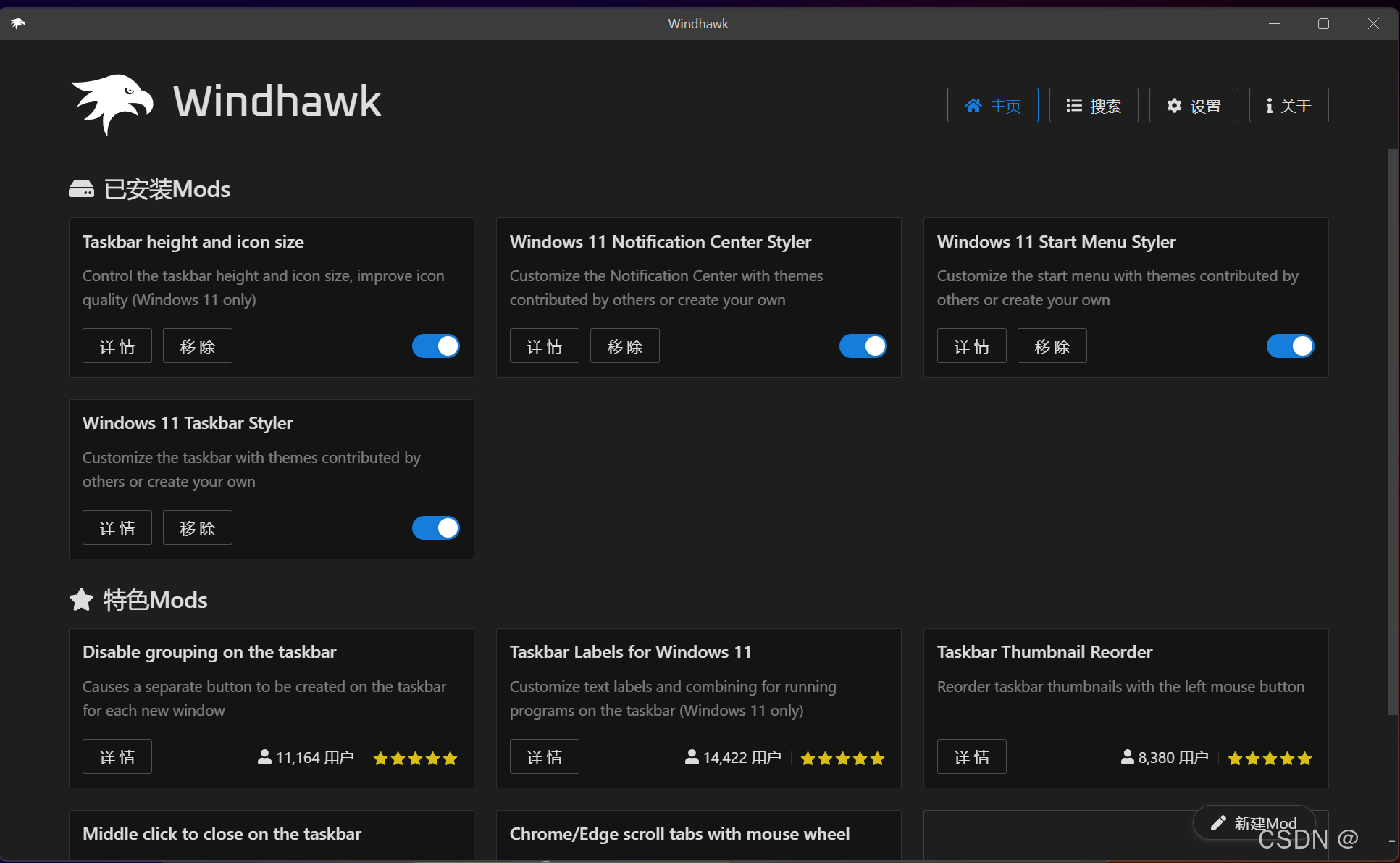1400x863 pixels.
Task: Click the home icon on the 主页 button
Action: pyautogui.click(x=973, y=105)
